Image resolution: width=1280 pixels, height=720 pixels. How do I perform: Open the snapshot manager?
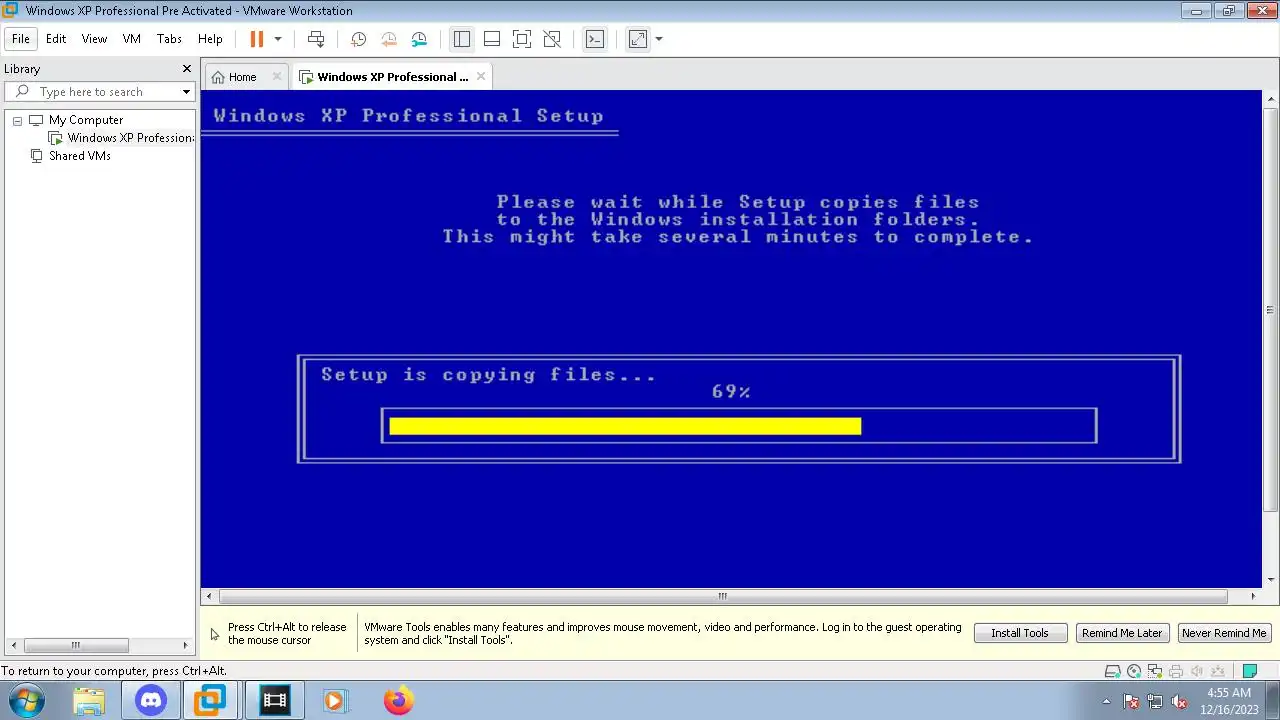click(x=419, y=39)
